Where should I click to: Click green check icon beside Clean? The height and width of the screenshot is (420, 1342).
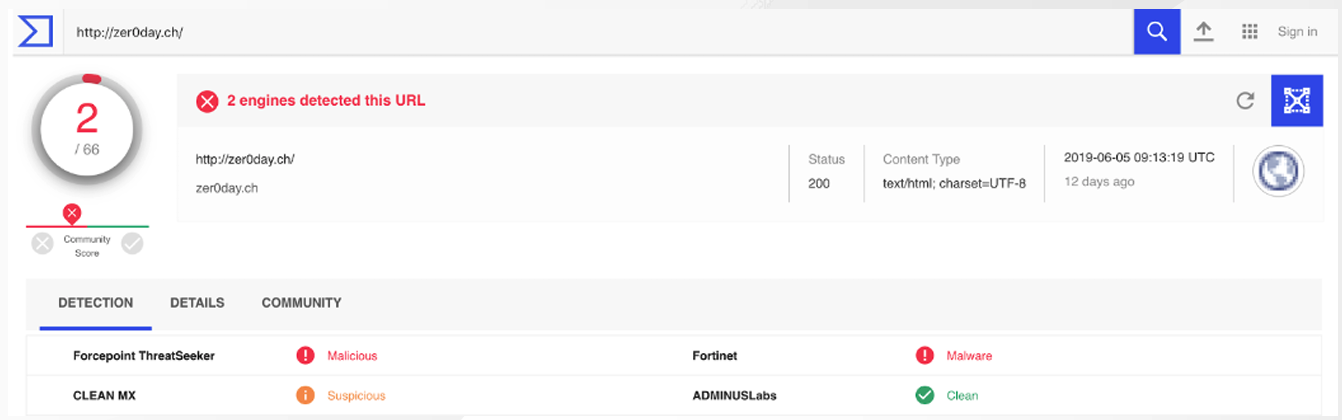pyautogui.click(x=925, y=395)
